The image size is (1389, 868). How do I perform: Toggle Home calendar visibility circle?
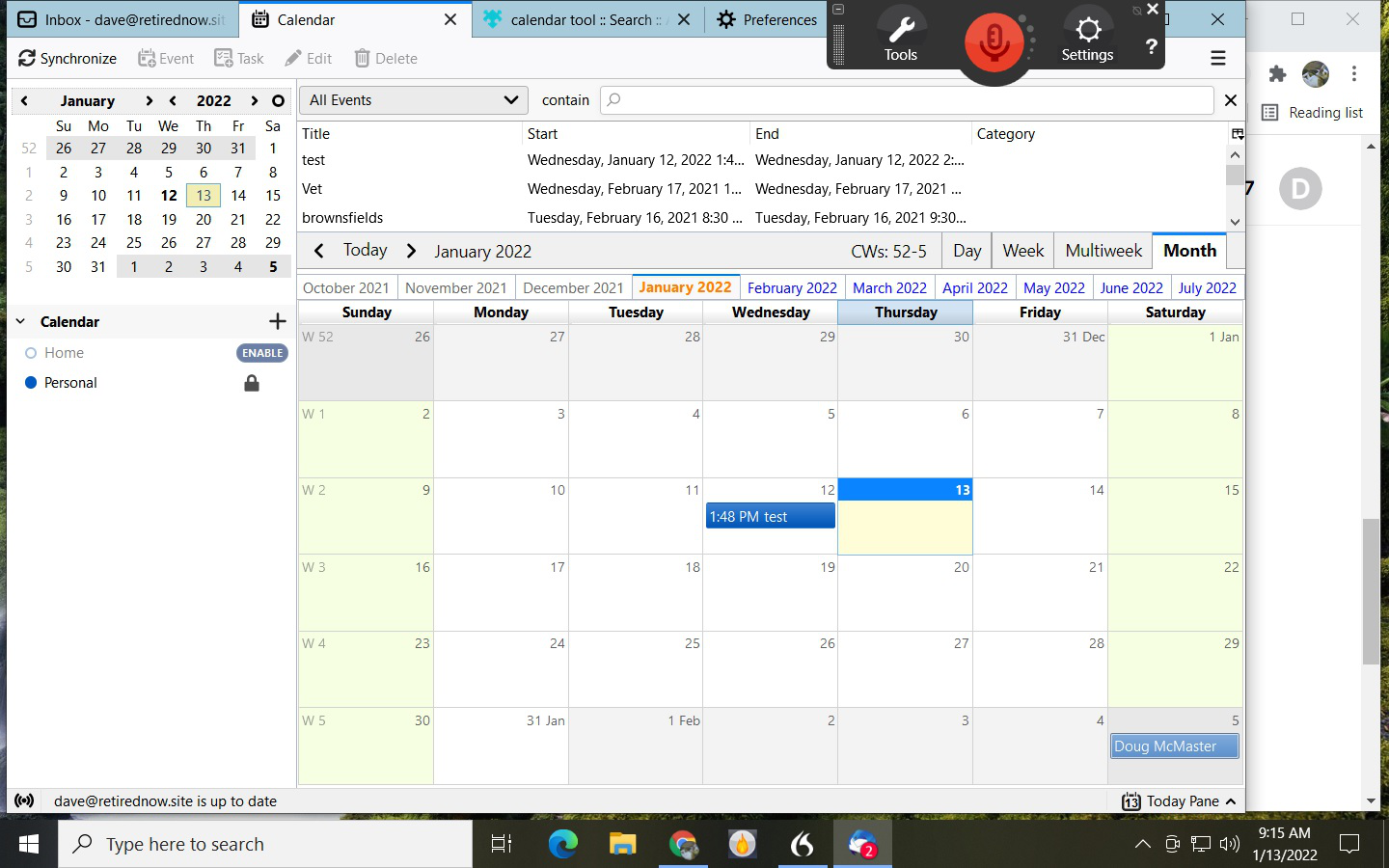31,353
